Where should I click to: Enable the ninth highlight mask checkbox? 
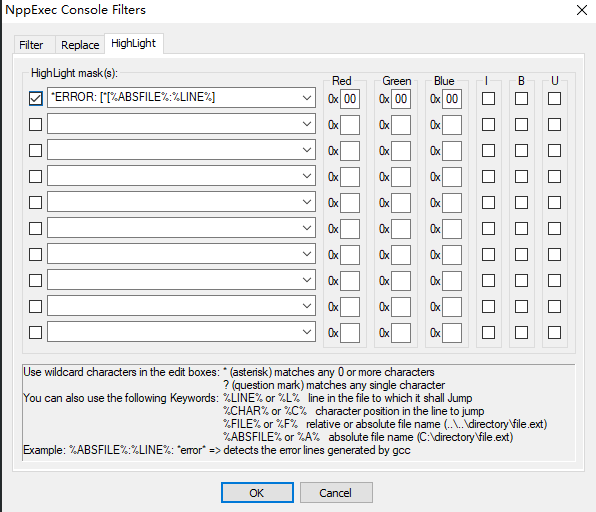coord(35,306)
